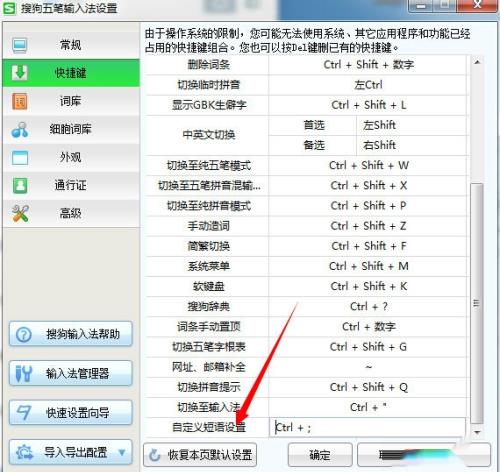Click the 词条手动置顶 shortcut Ctrl + 数字
The height and width of the screenshot is (472, 500).
coord(368,327)
